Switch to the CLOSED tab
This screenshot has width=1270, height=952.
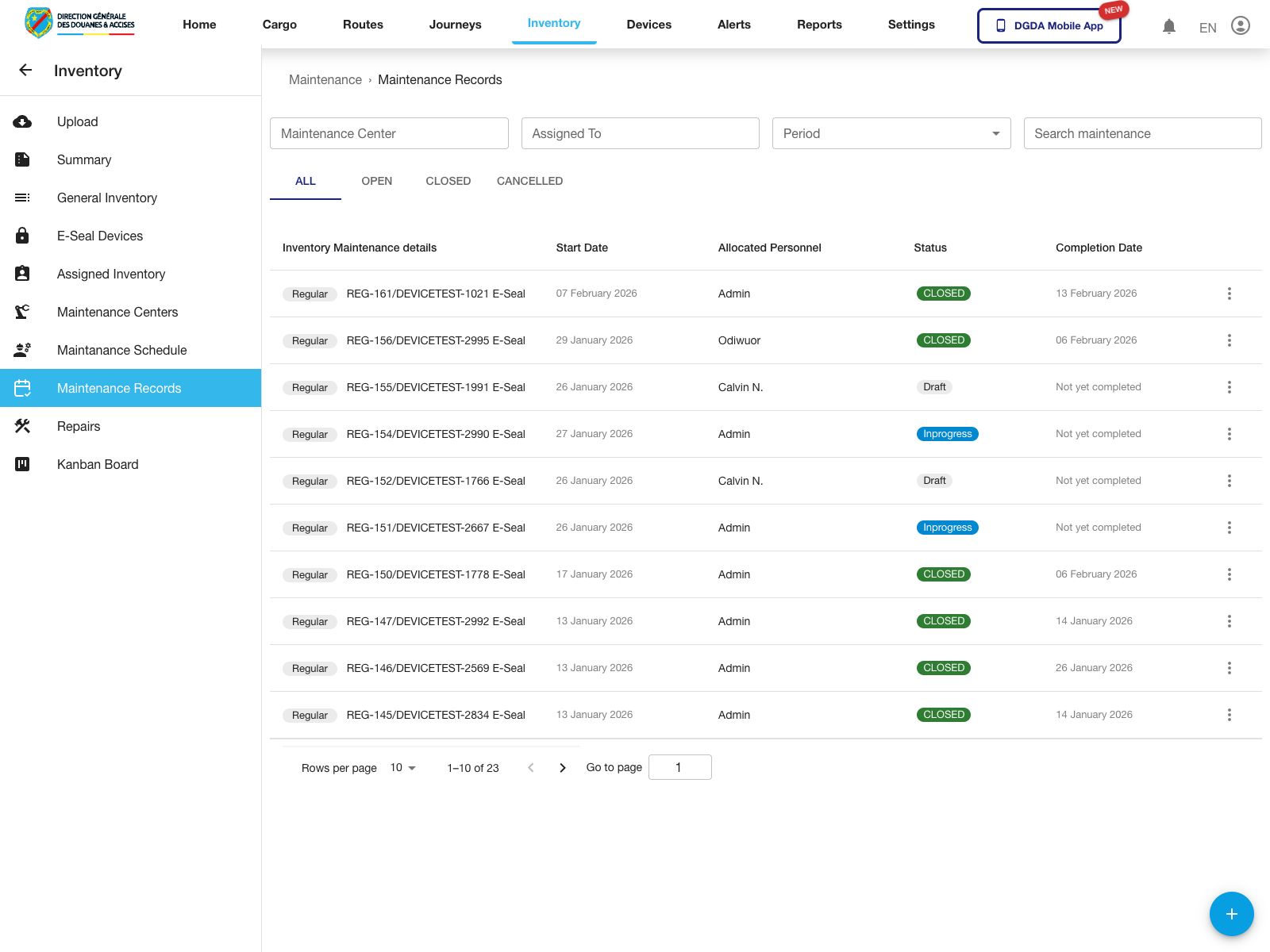point(448,181)
